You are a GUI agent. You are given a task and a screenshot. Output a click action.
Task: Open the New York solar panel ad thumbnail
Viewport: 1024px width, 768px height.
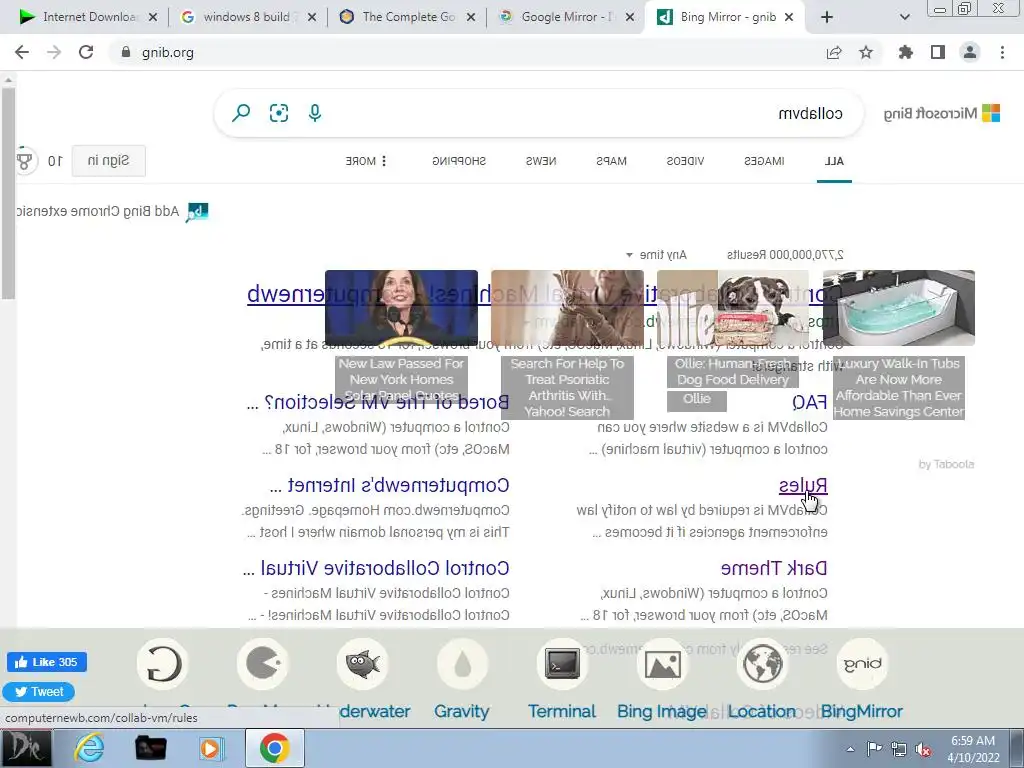[x=401, y=308]
